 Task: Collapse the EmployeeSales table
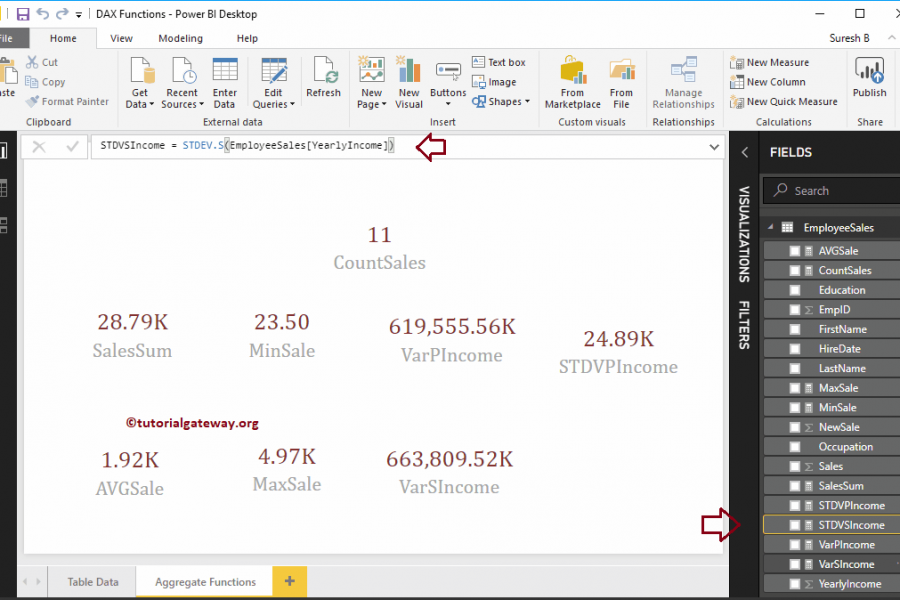[x=768, y=227]
